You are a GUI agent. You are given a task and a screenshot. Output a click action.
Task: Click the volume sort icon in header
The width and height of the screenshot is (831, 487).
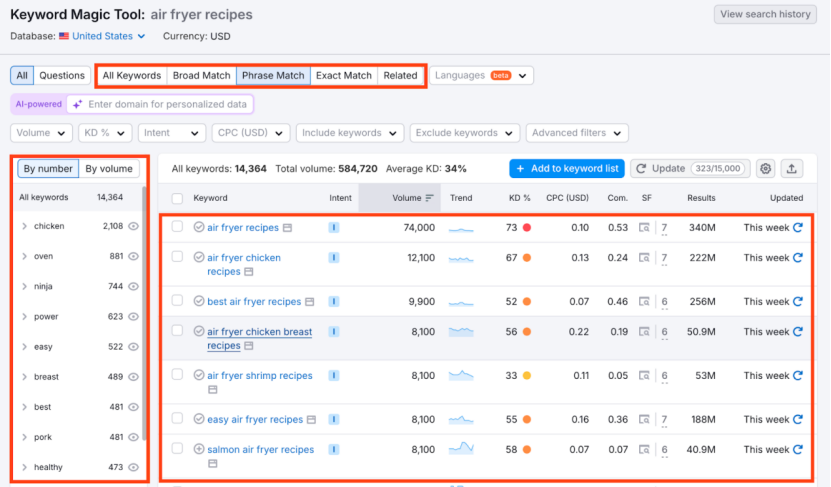click(430, 198)
